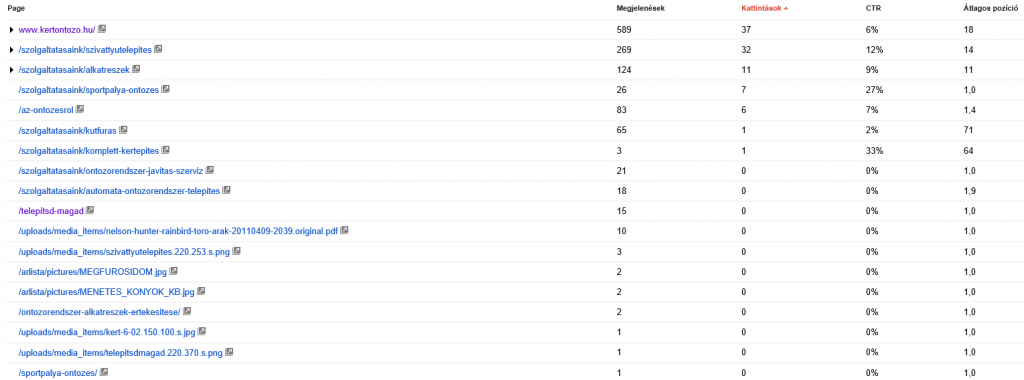Click preview icon after /sportpalya-ontozes/
1024x380 pixels.
pyautogui.click(x=104, y=372)
